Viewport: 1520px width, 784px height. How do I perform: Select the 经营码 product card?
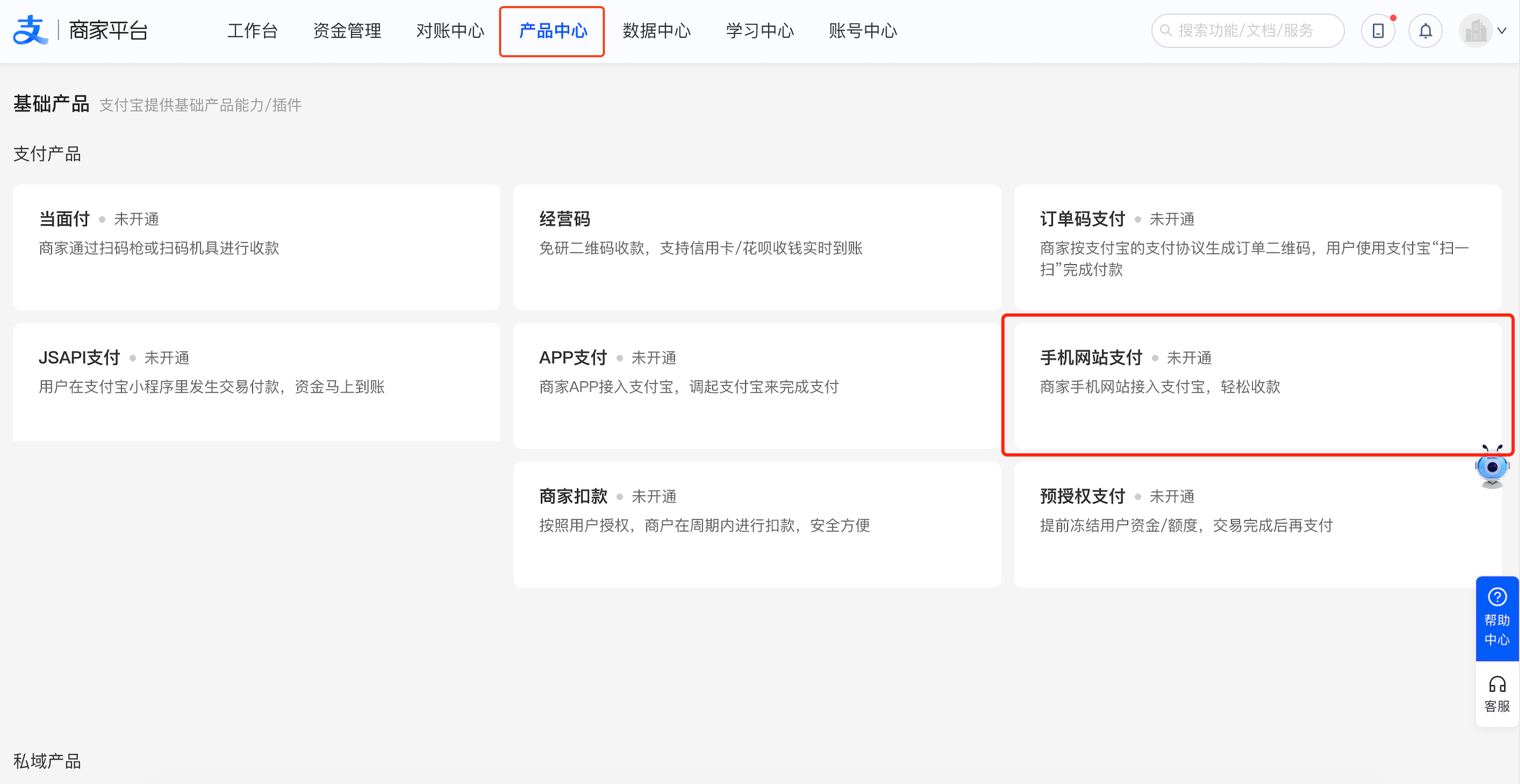tap(757, 247)
